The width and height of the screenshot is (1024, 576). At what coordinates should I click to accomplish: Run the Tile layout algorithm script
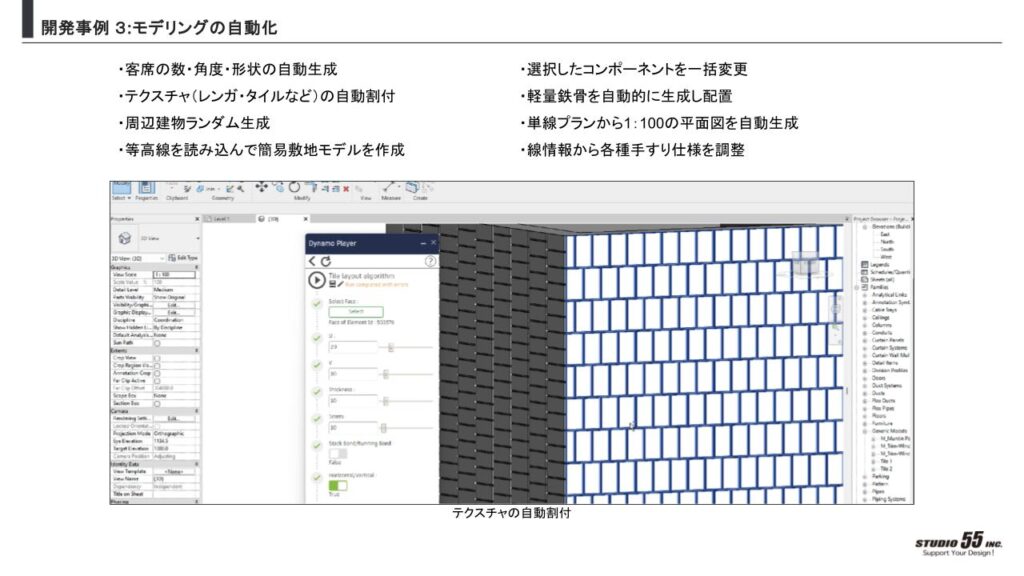tap(317, 280)
